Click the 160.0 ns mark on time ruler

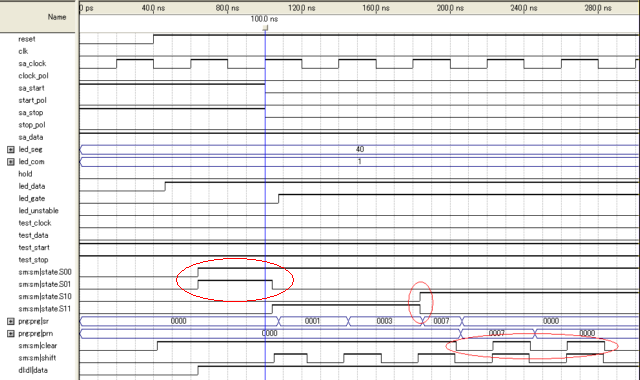point(376,8)
